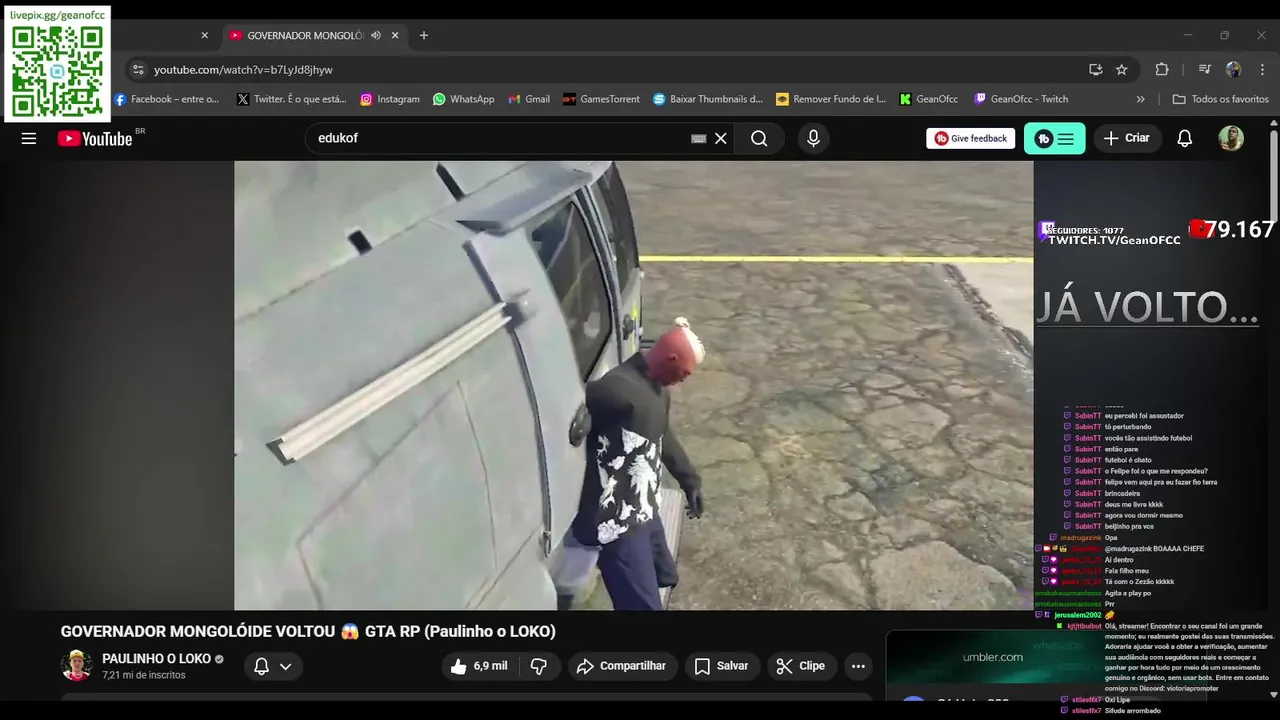Screen dimensions: 1280x720
Task: View site information icon beside URL
Action: pyautogui.click(x=138, y=70)
